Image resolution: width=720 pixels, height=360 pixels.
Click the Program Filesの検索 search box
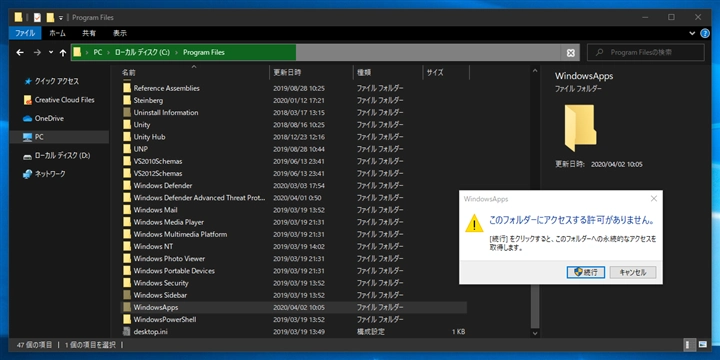point(646,53)
